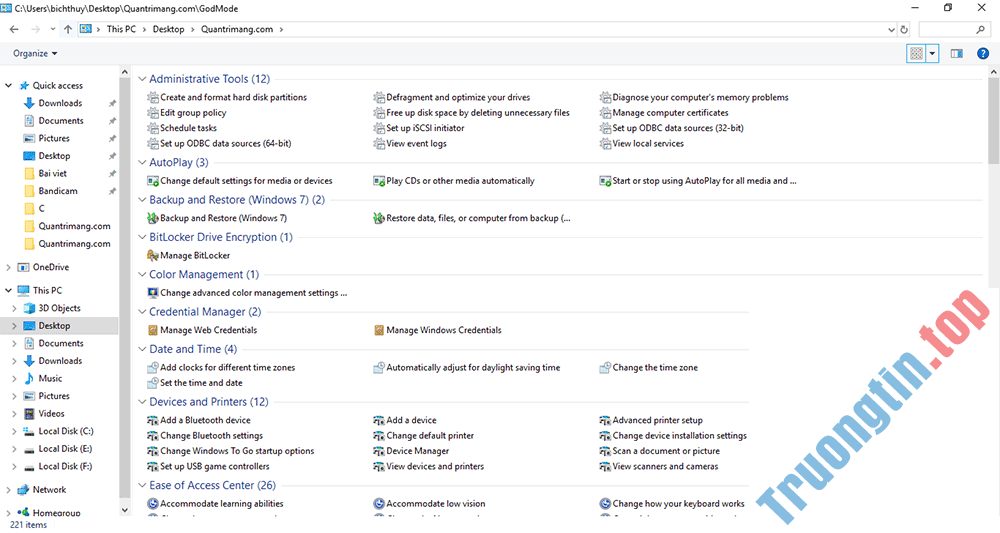Open the view options dropdown arrow
Image resolution: width=1000 pixels, height=533 pixels.
point(932,54)
